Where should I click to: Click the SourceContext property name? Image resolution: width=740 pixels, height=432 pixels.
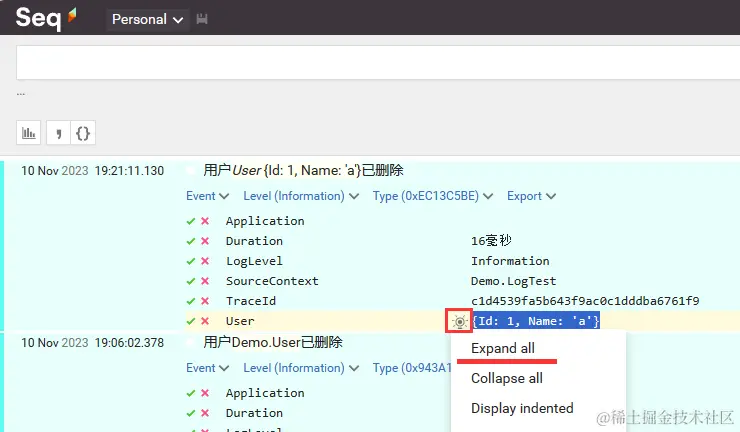tap(272, 281)
